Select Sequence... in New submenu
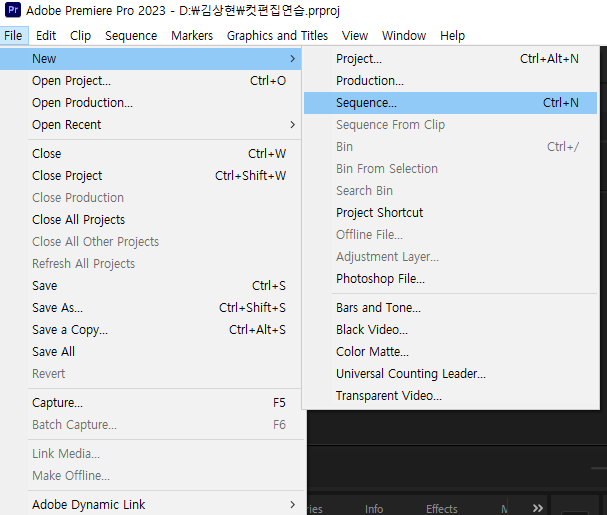Screen dimensions: 607x515 pos(450,103)
